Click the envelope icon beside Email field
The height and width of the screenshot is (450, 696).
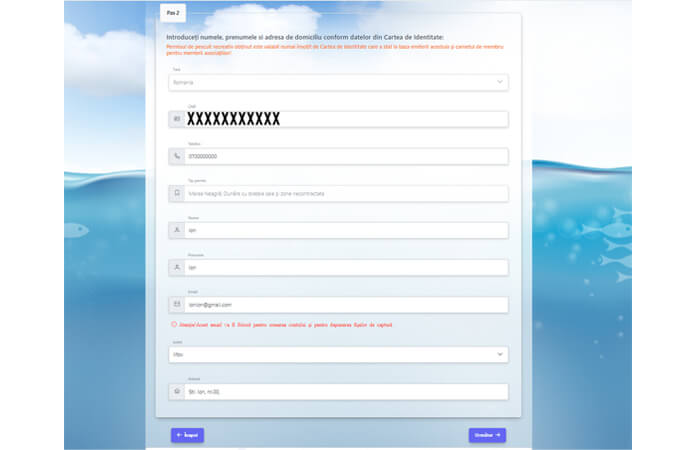pyautogui.click(x=177, y=304)
